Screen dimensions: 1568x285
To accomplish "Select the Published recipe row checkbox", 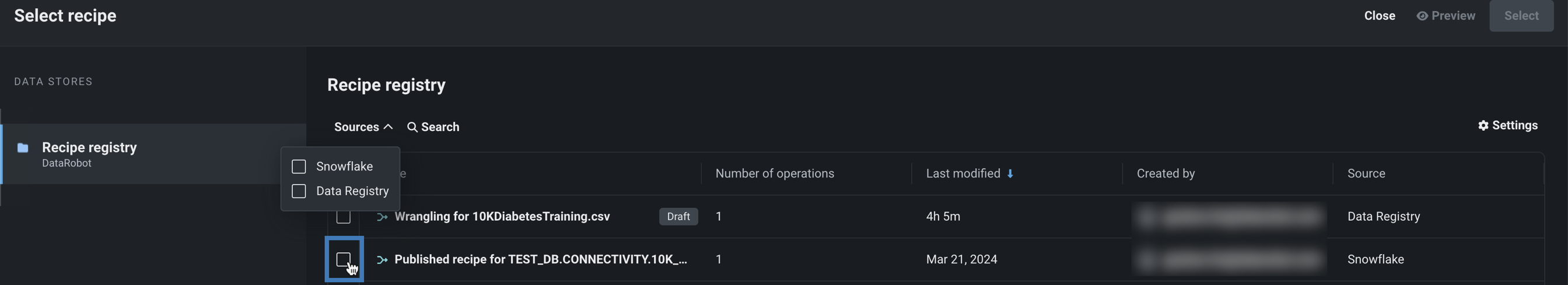I will (344, 259).
